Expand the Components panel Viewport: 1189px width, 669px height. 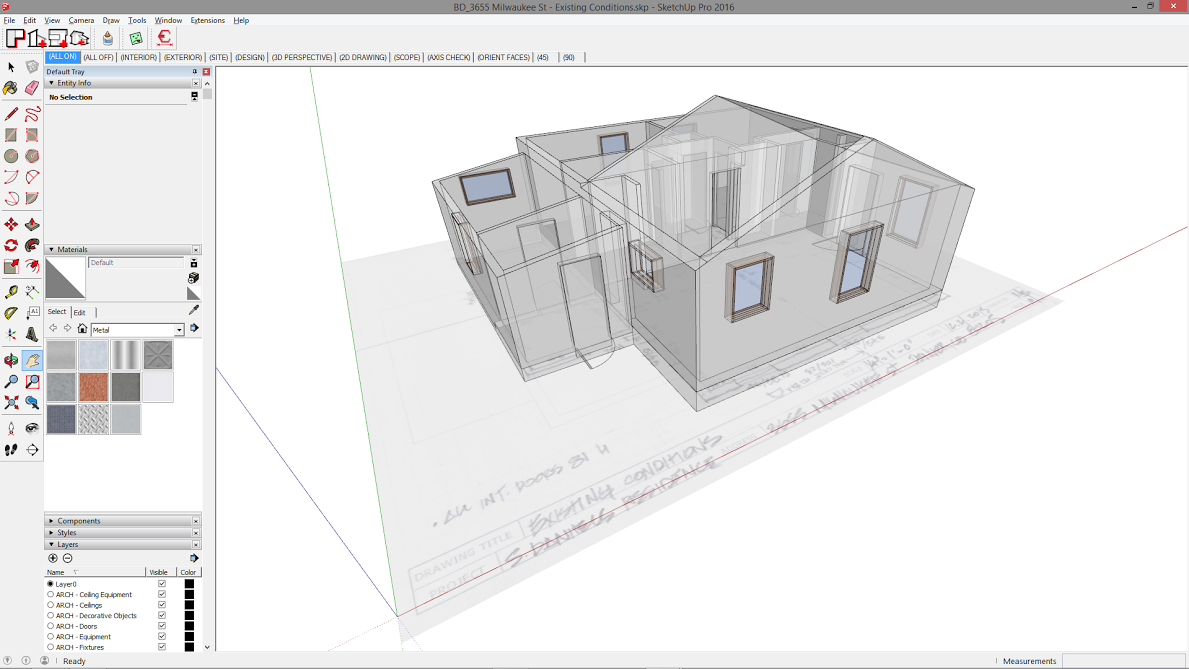point(52,521)
